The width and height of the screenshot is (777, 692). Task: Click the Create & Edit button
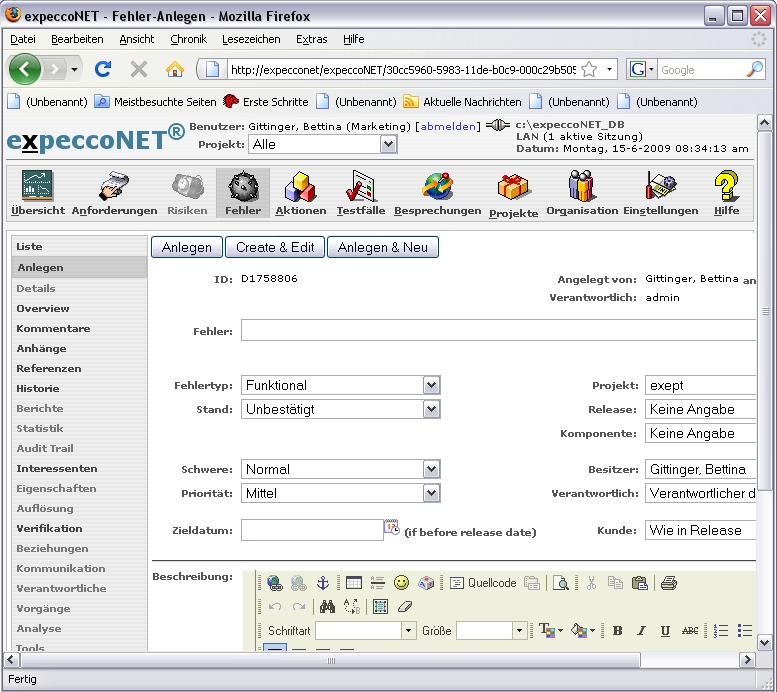pos(275,247)
